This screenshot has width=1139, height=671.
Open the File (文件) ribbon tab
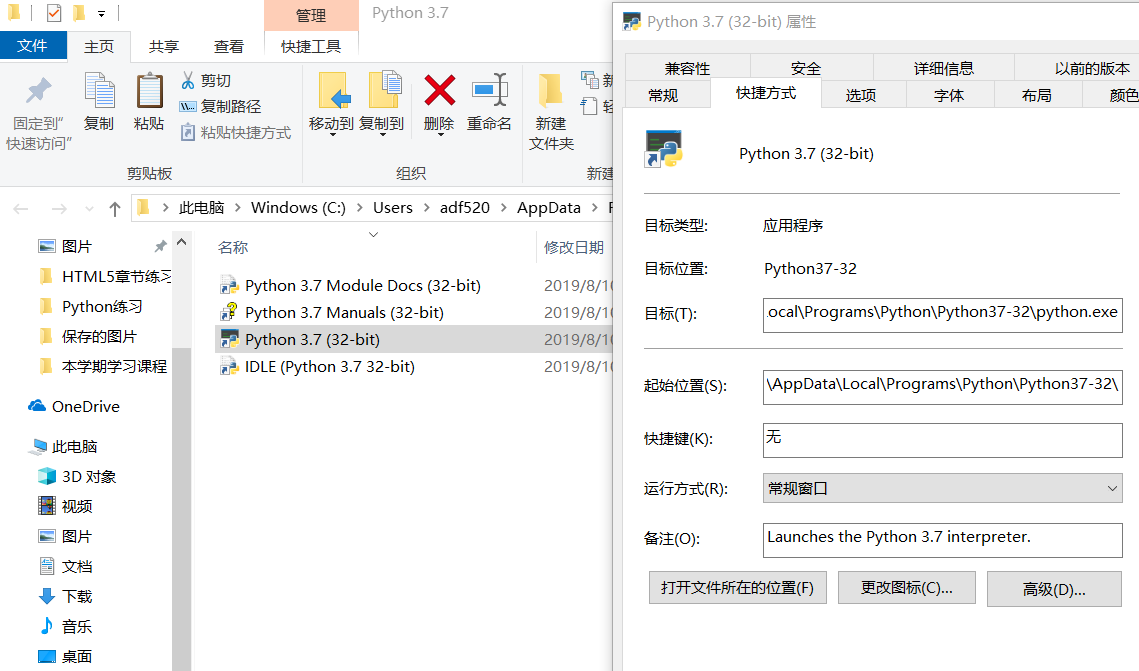[x=33, y=46]
